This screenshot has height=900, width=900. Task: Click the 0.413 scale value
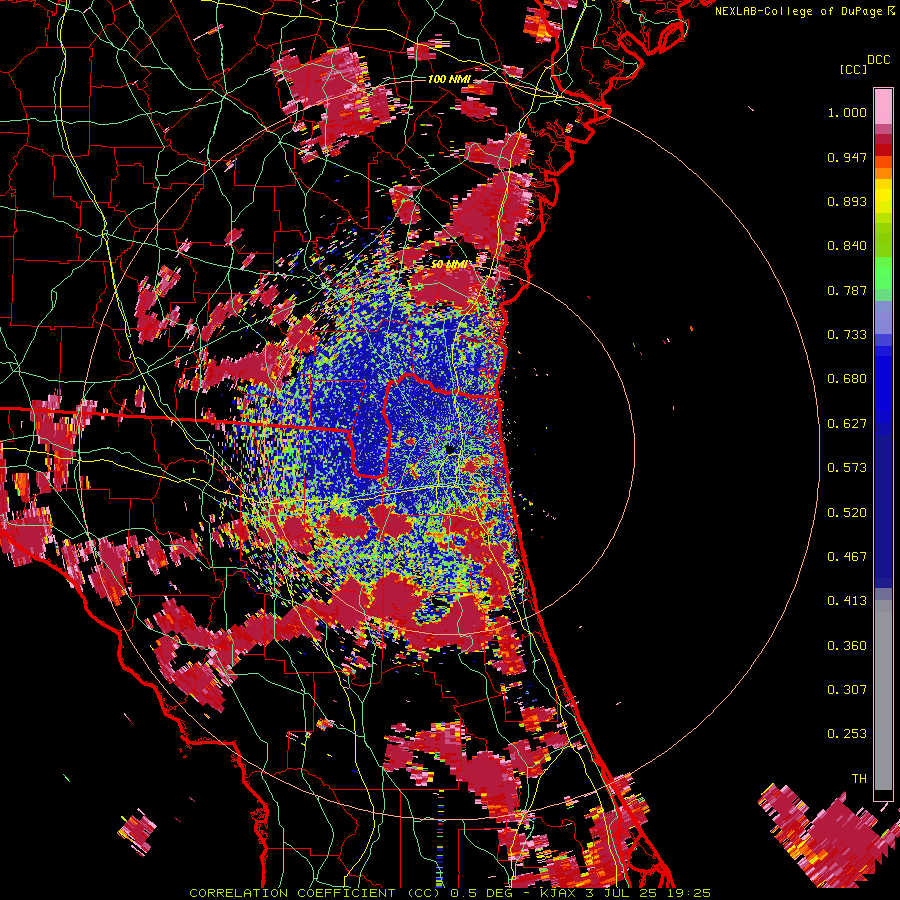(x=847, y=601)
